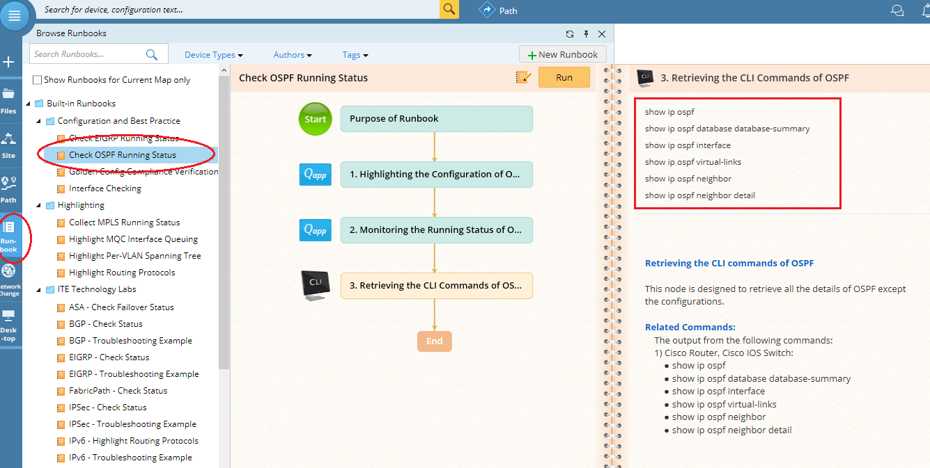Select ASA - Check Failover Status runbook
The width and height of the screenshot is (930, 468).
click(x=122, y=307)
